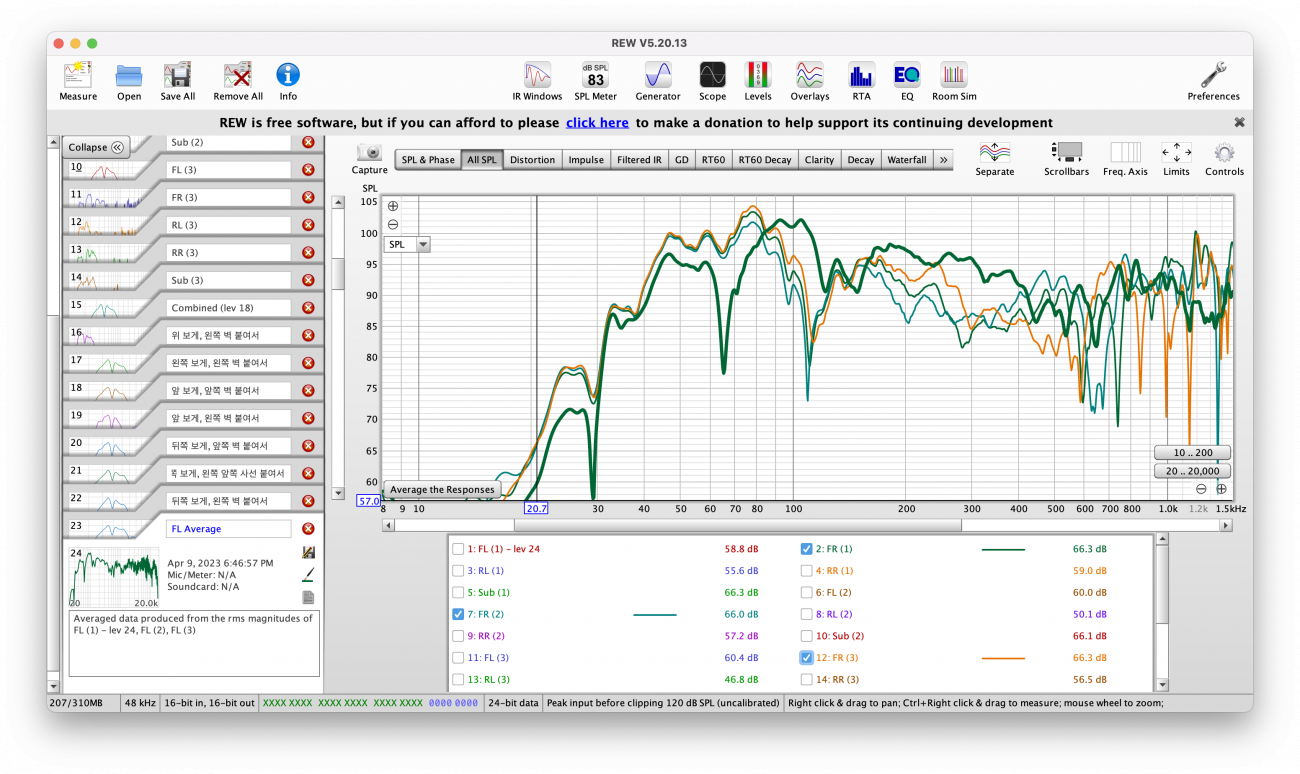Uncheck trace 2: FR (1)
Viewport: 1300px width, 774px height.
[806, 549]
